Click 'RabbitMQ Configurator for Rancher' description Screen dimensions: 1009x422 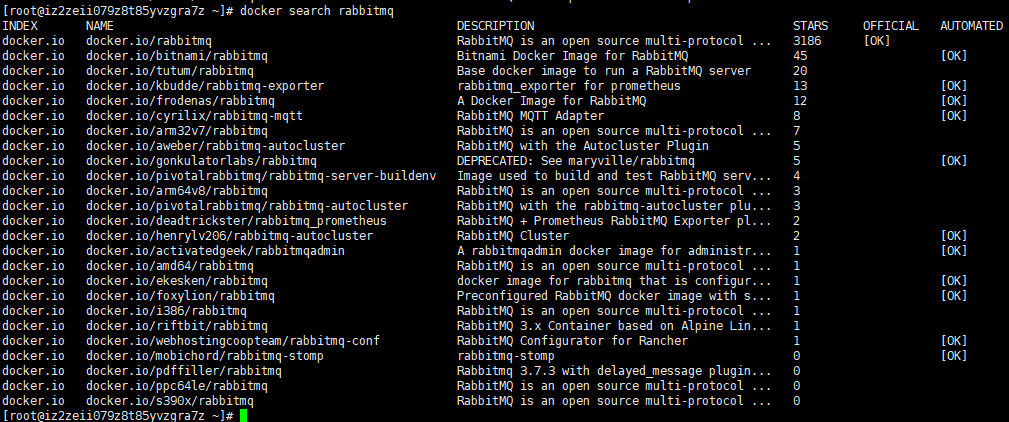[x=573, y=341]
